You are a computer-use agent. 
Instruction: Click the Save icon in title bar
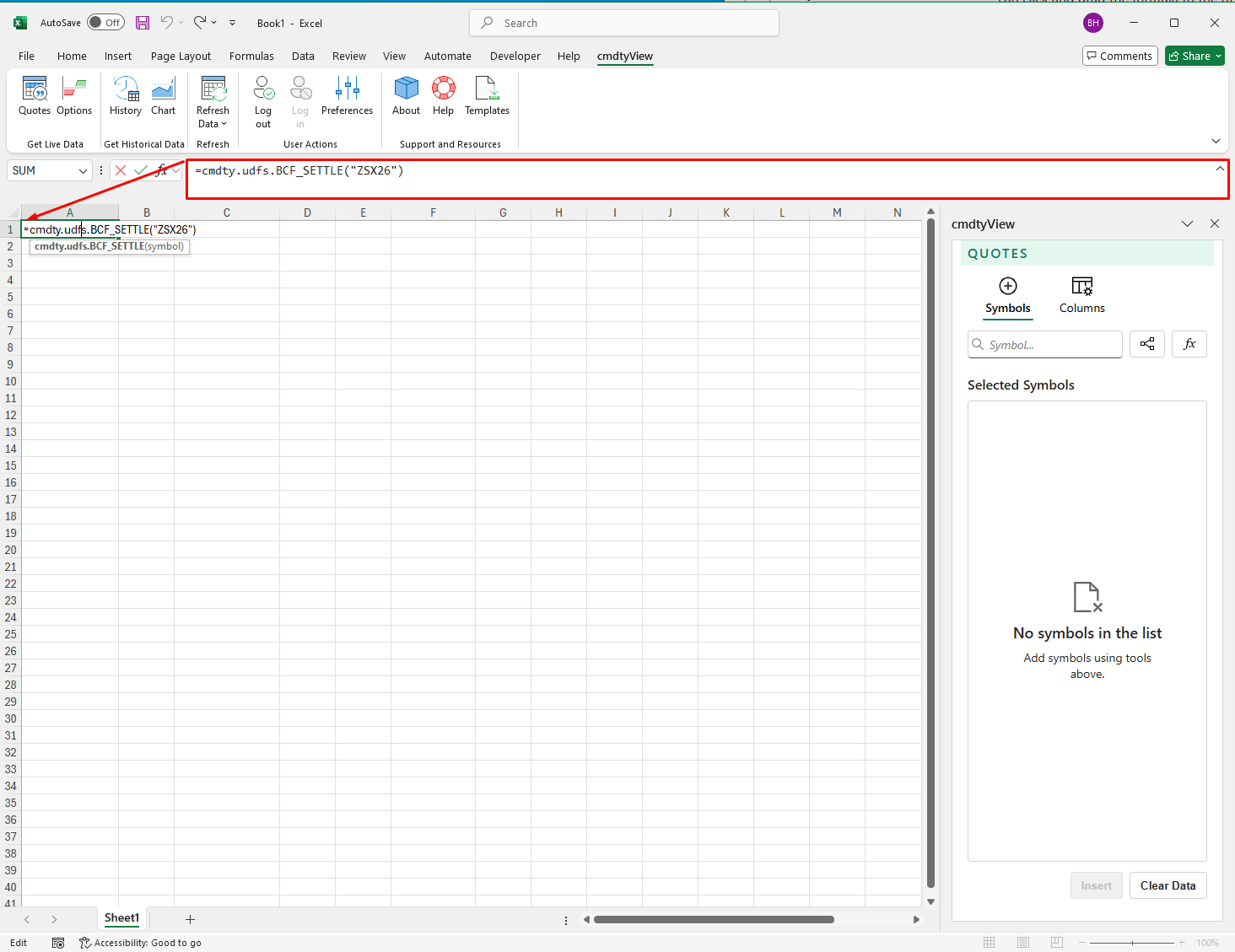pyautogui.click(x=143, y=23)
